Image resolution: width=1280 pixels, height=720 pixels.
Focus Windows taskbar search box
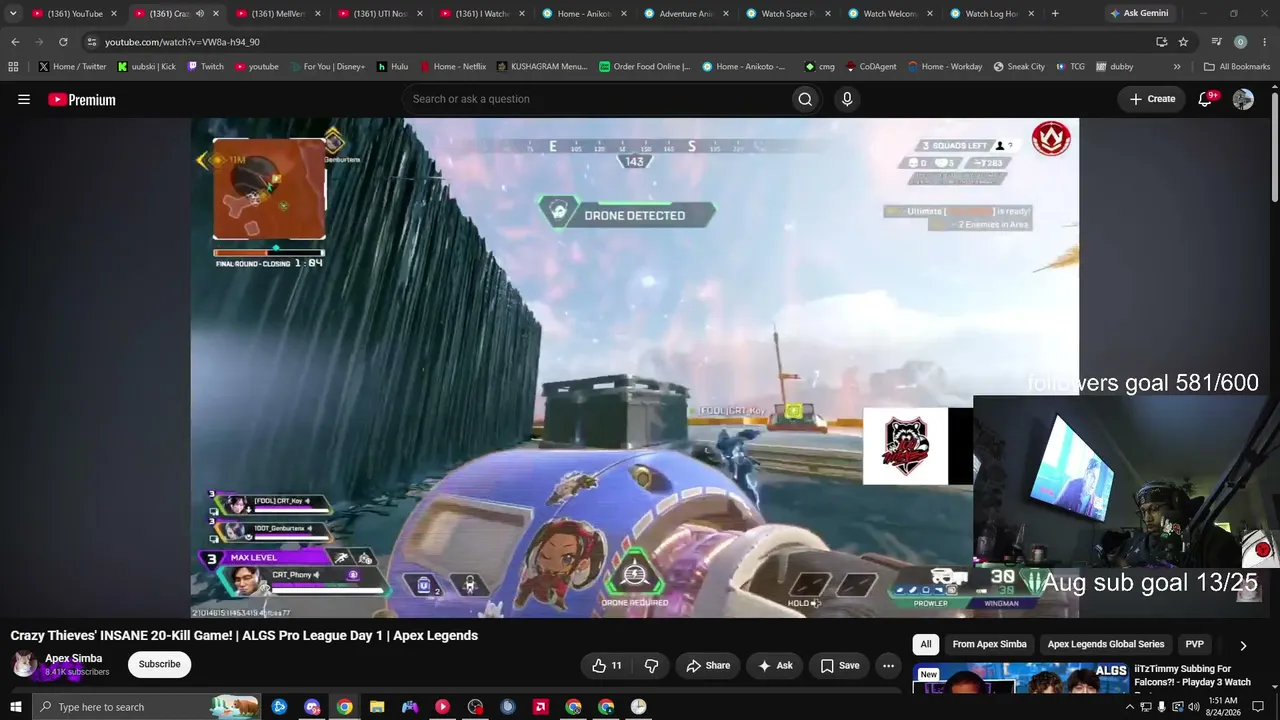coord(146,707)
